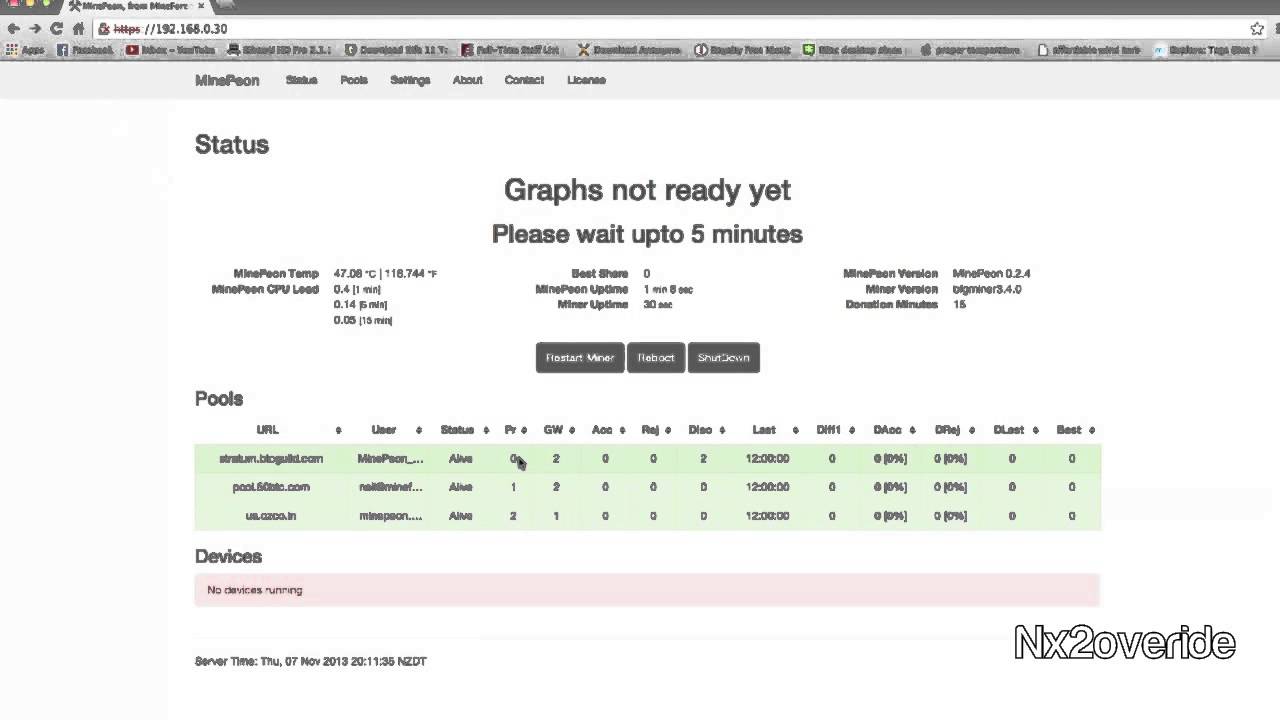
Task: Sort pools table by Rej column
Action: click(x=650, y=430)
